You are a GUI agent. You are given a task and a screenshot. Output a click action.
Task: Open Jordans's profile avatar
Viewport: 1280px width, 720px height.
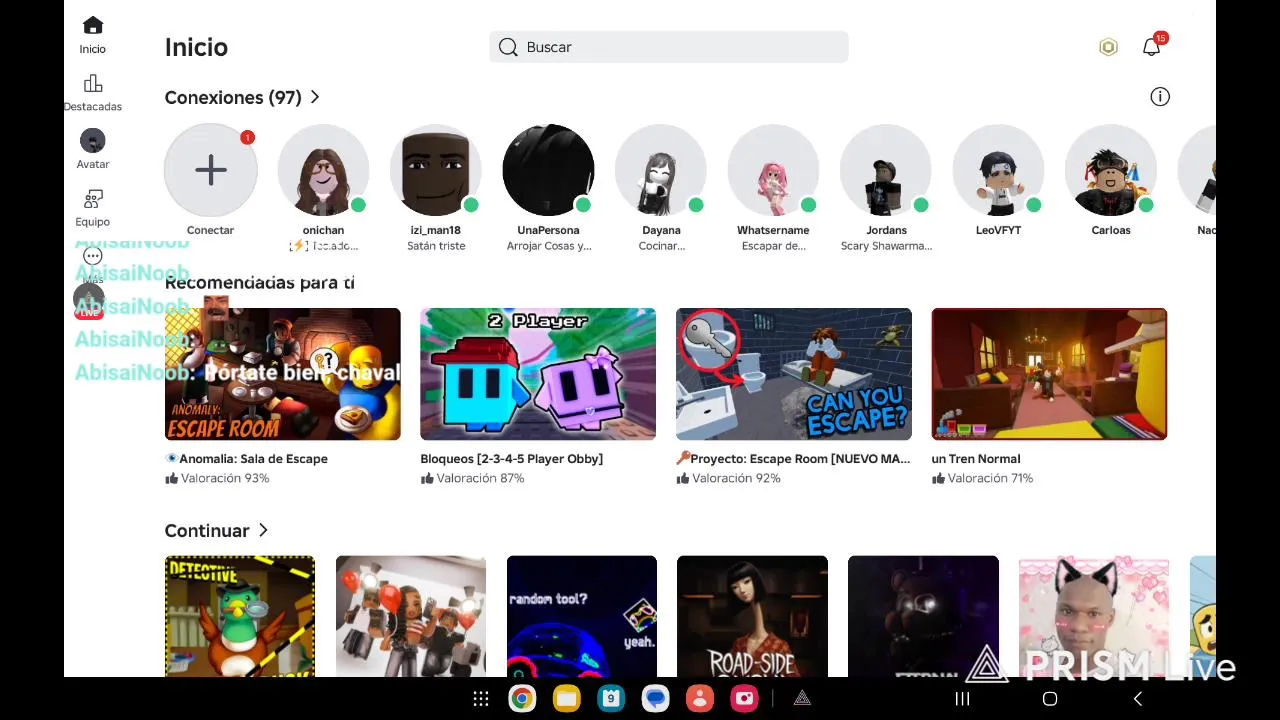(x=886, y=170)
